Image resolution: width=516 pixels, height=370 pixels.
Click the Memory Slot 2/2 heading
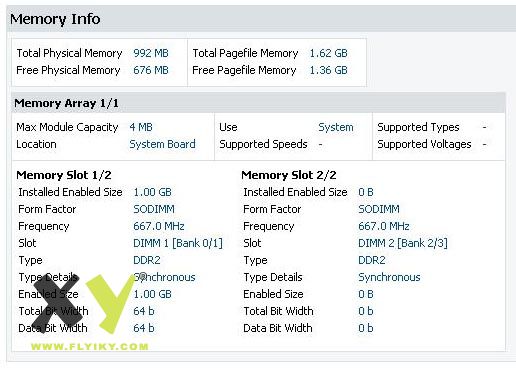pos(289,175)
